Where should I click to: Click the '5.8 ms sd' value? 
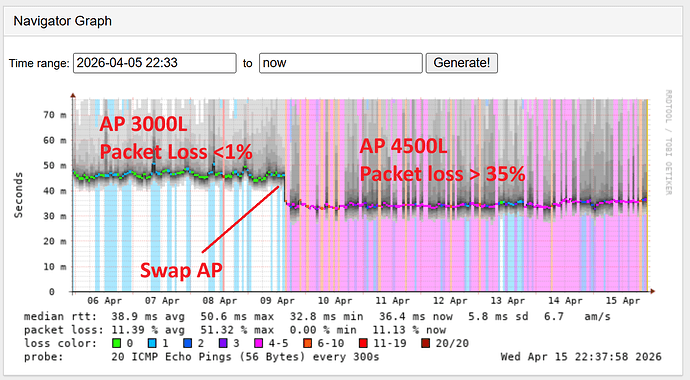[498, 317]
